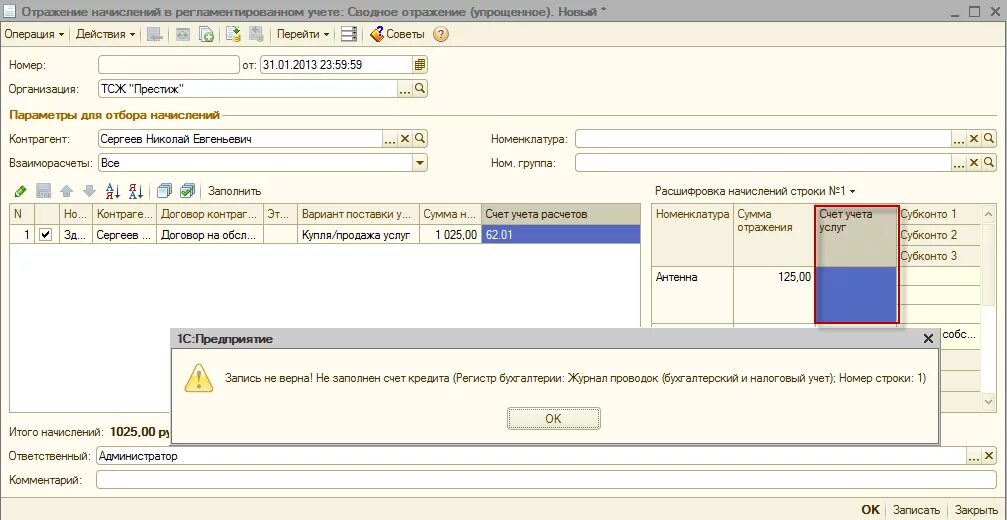Click the Контрагент field Сергеев Николай Евгеньевич
Image resolution: width=1007 pixels, height=520 pixels.
pos(240,139)
